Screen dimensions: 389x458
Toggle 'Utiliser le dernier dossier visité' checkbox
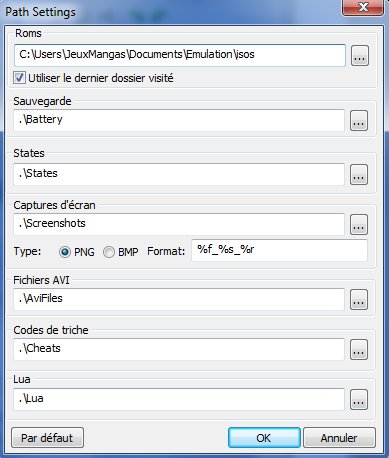[x=19, y=78]
